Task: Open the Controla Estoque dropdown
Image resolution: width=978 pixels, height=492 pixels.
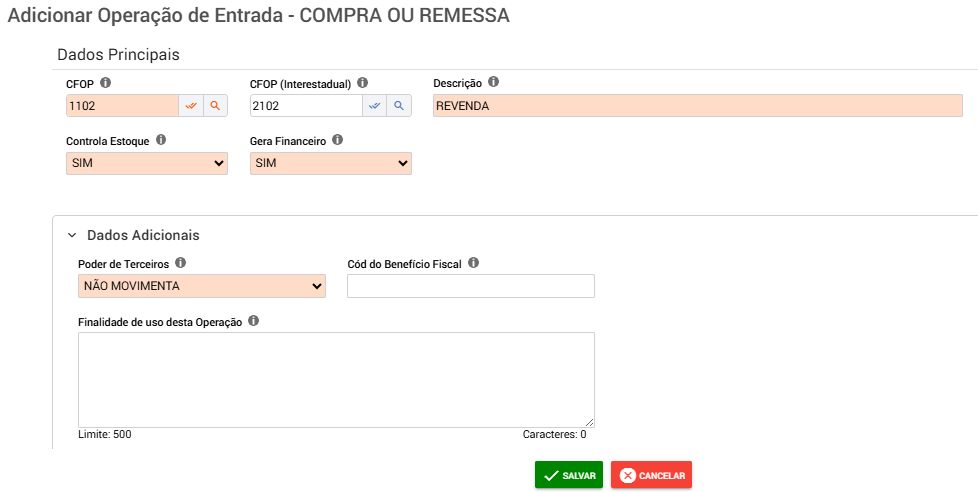Action: pyautogui.click(x=146, y=164)
